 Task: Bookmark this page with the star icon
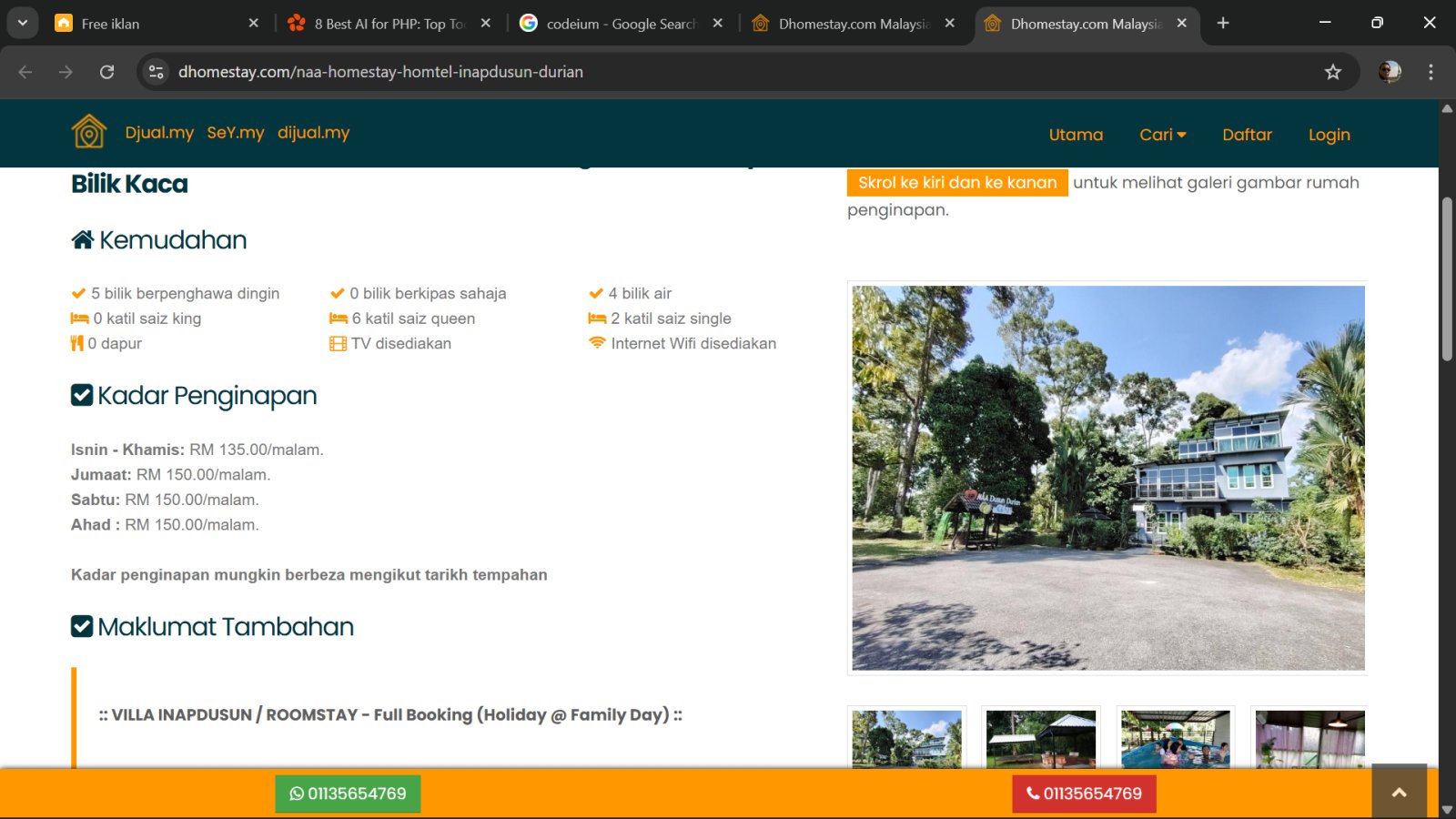[1332, 72]
